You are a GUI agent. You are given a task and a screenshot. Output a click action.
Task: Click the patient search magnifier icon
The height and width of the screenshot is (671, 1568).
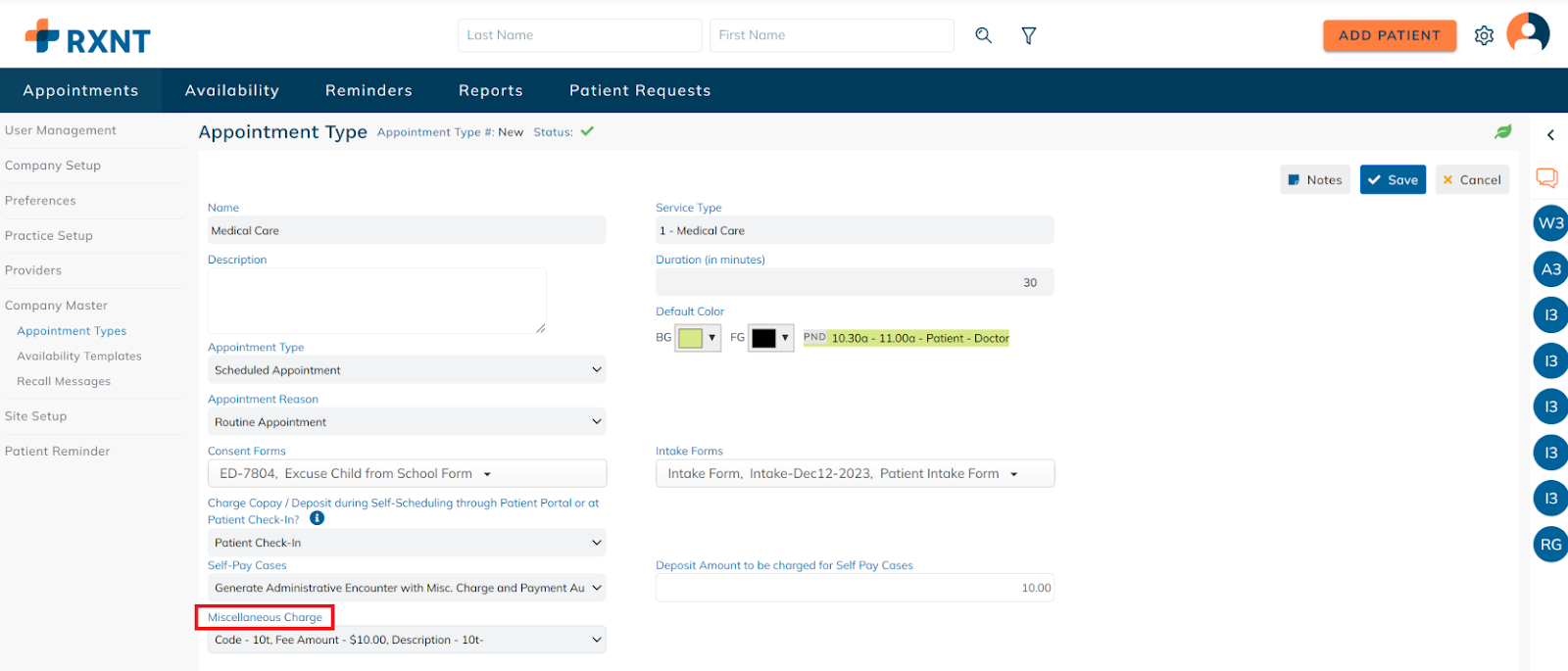(x=983, y=35)
